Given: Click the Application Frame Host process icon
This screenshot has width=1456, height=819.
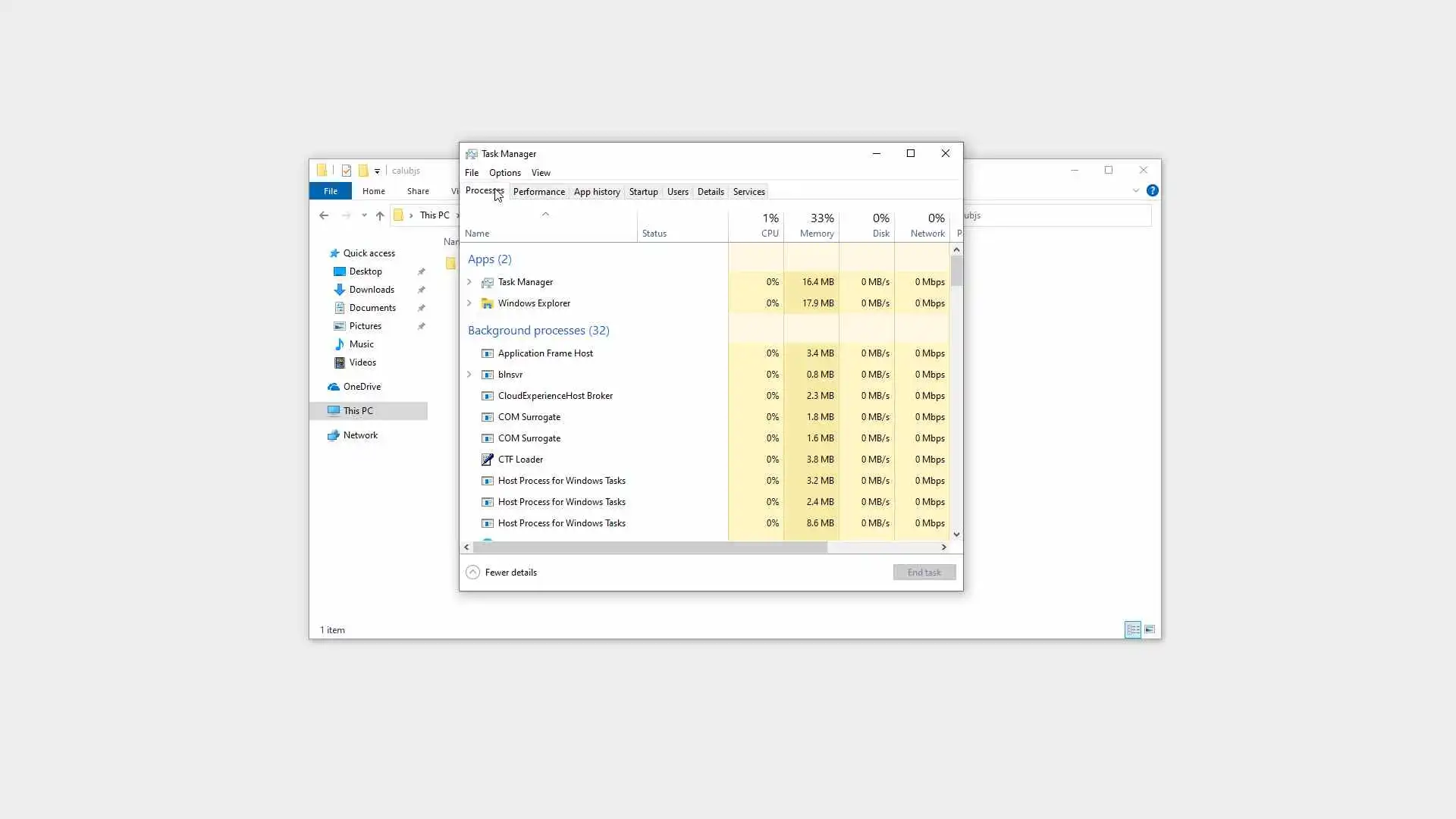Looking at the screenshot, I should pyautogui.click(x=488, y=353).
